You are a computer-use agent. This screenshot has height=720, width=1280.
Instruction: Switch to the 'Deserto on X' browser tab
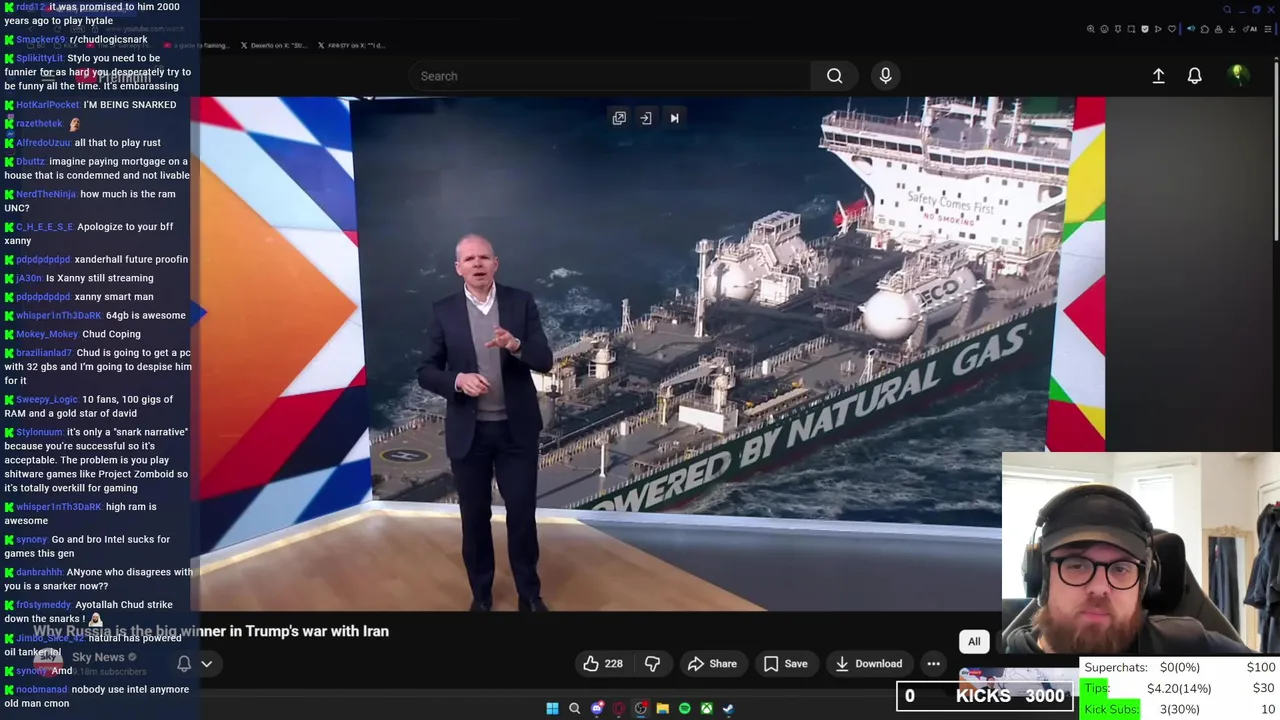pyautogui.click(x=272, y=45)
